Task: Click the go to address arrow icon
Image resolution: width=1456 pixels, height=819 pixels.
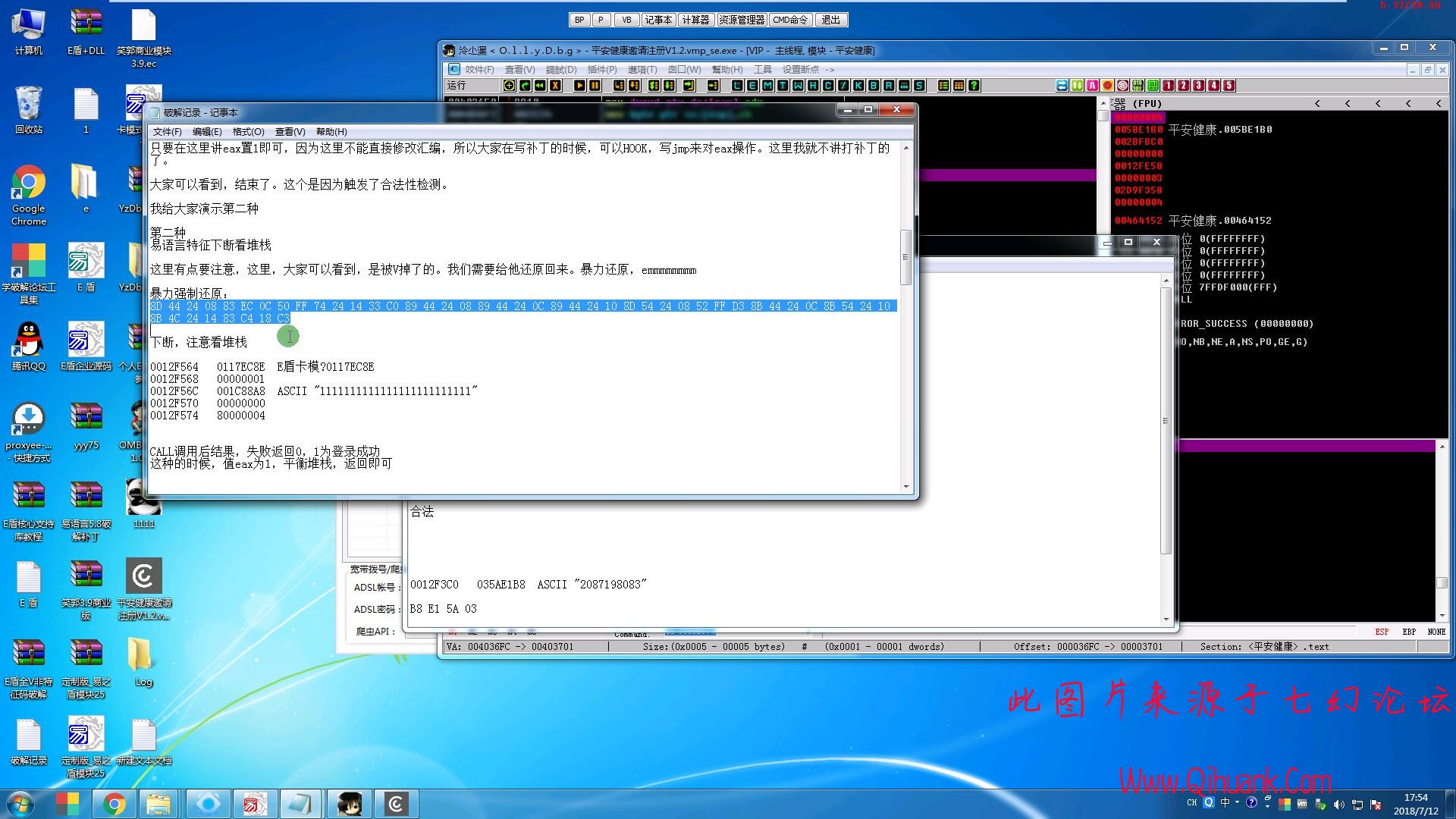Action: click(713, 85)
